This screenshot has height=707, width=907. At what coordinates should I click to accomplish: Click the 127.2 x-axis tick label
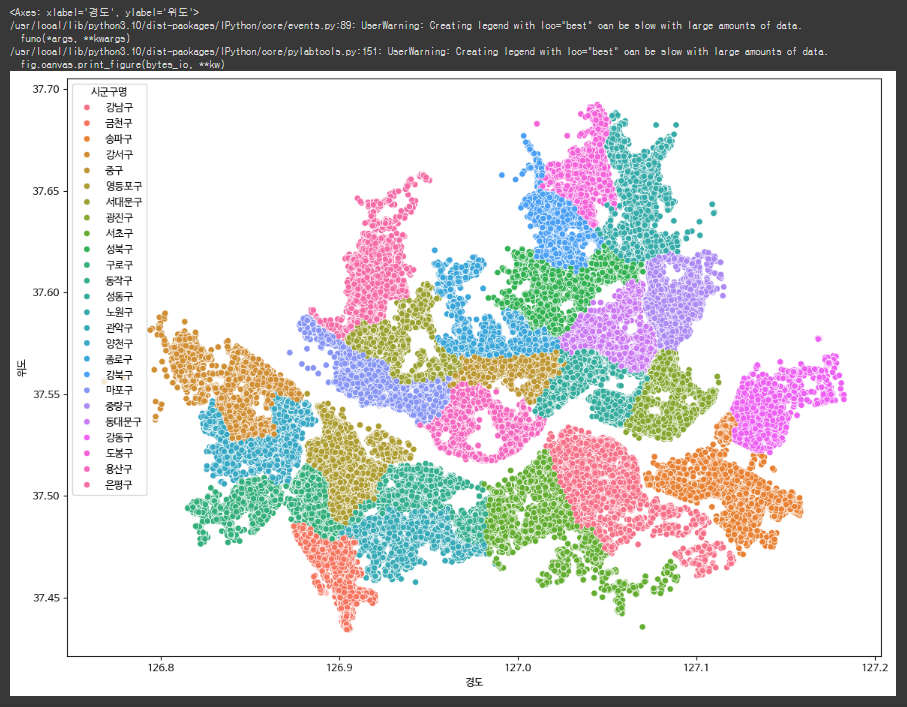[875, 667]
